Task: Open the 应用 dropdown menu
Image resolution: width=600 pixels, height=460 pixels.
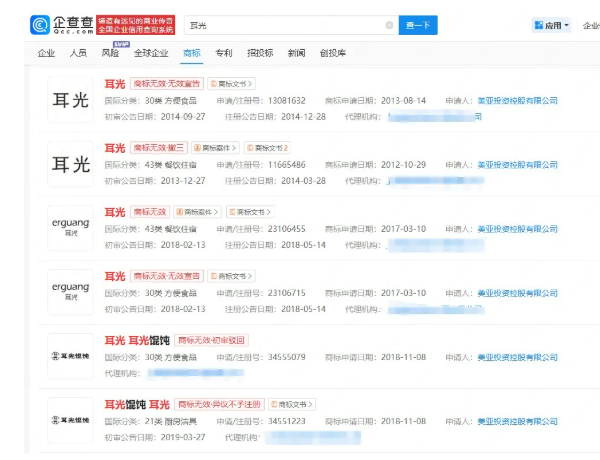Action: (551, 25)
